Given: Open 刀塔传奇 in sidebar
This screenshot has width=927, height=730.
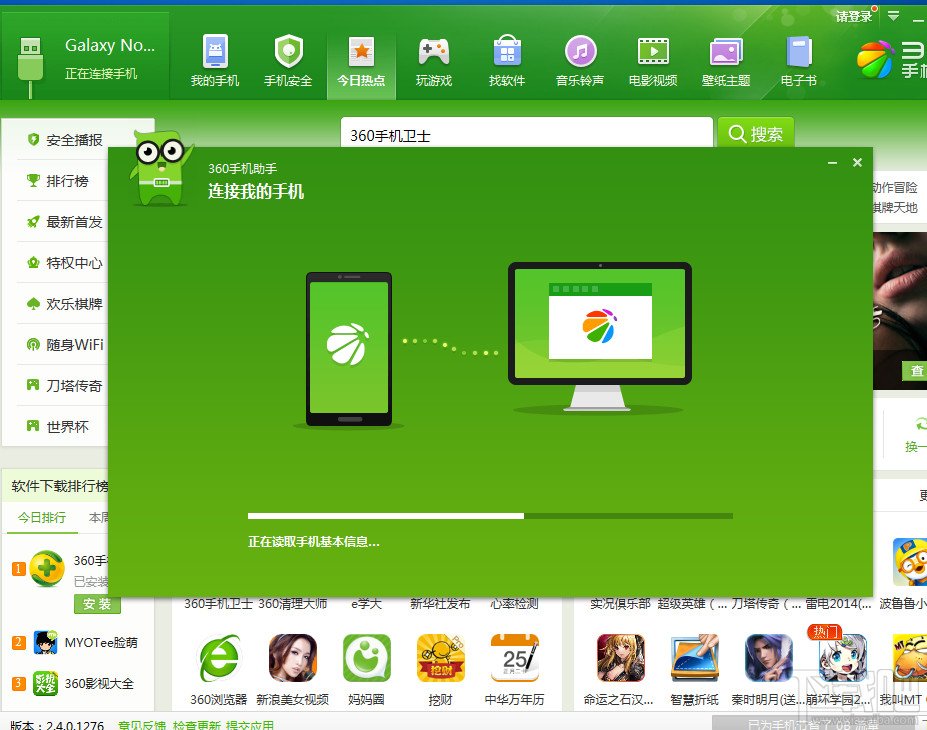Looking at the screenshot, I should coord(65,386).
